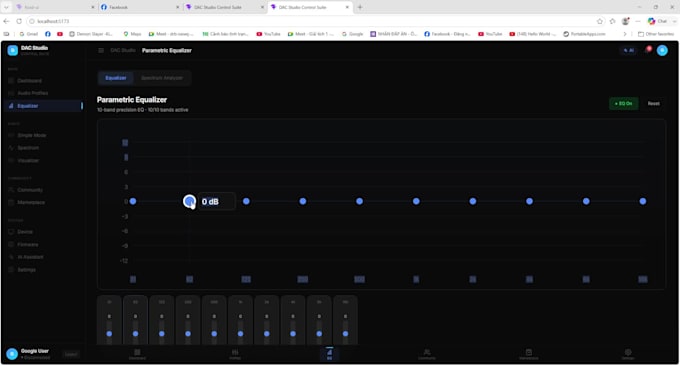Go back with browser back arrow
Image resolution: width=680 pixels, height=366 pixels.
click(x=6, y=21)
